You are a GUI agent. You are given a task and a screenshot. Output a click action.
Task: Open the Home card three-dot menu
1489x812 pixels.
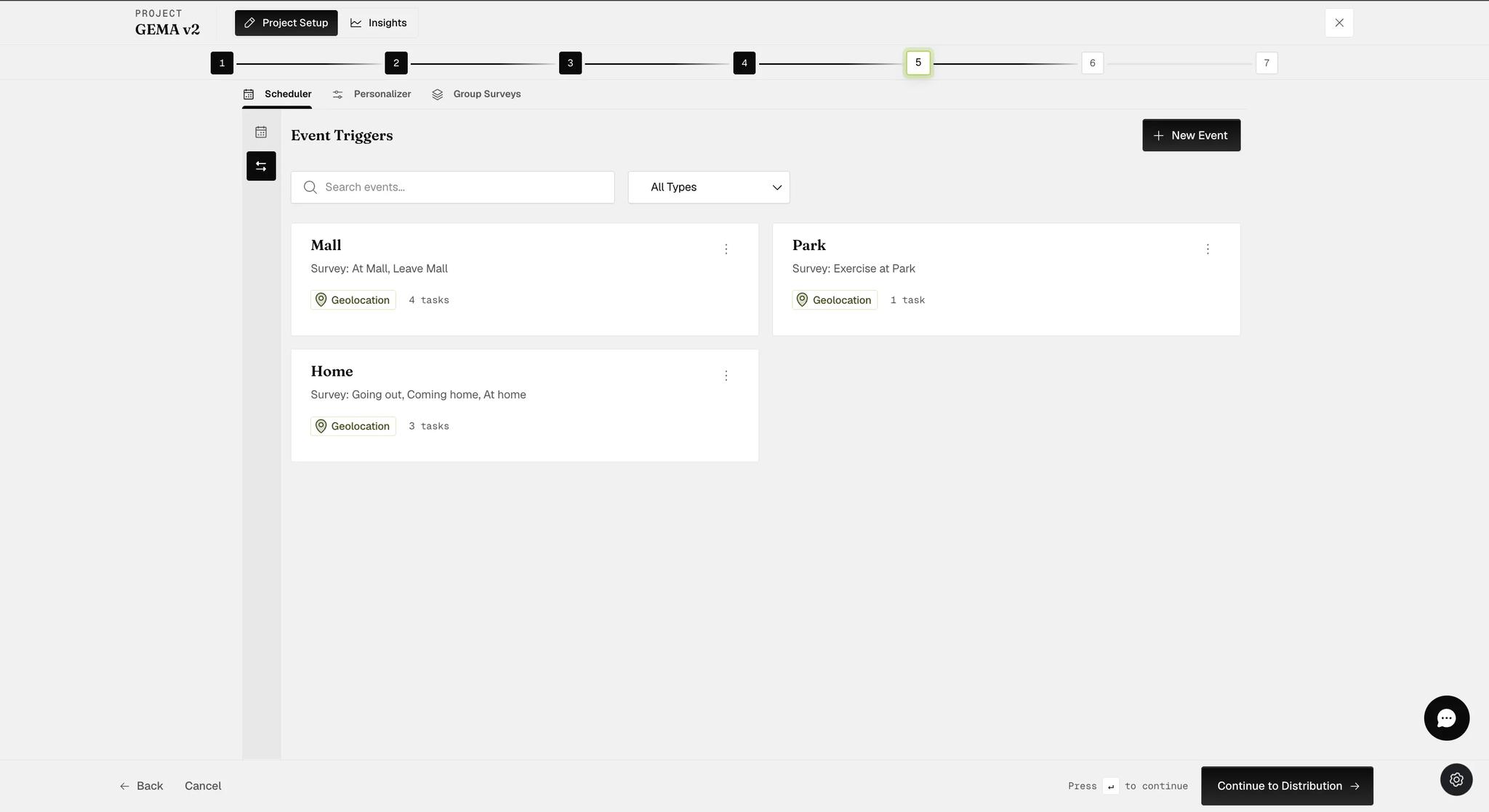click(726, 376)
